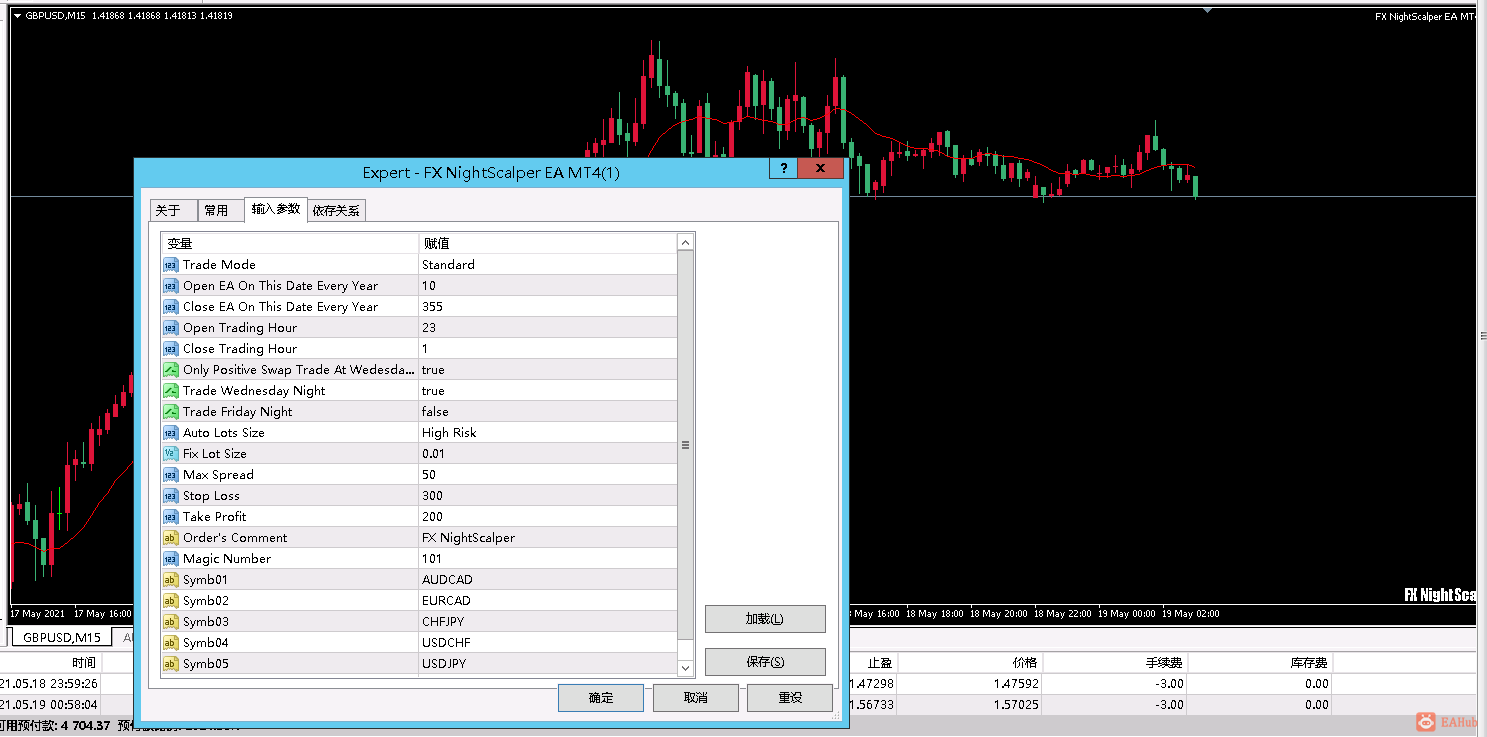The height and width of the screenshot is (737, 1487).
Task: Click the parameter list scroll up arrow
Action: (x=685, y=243)
